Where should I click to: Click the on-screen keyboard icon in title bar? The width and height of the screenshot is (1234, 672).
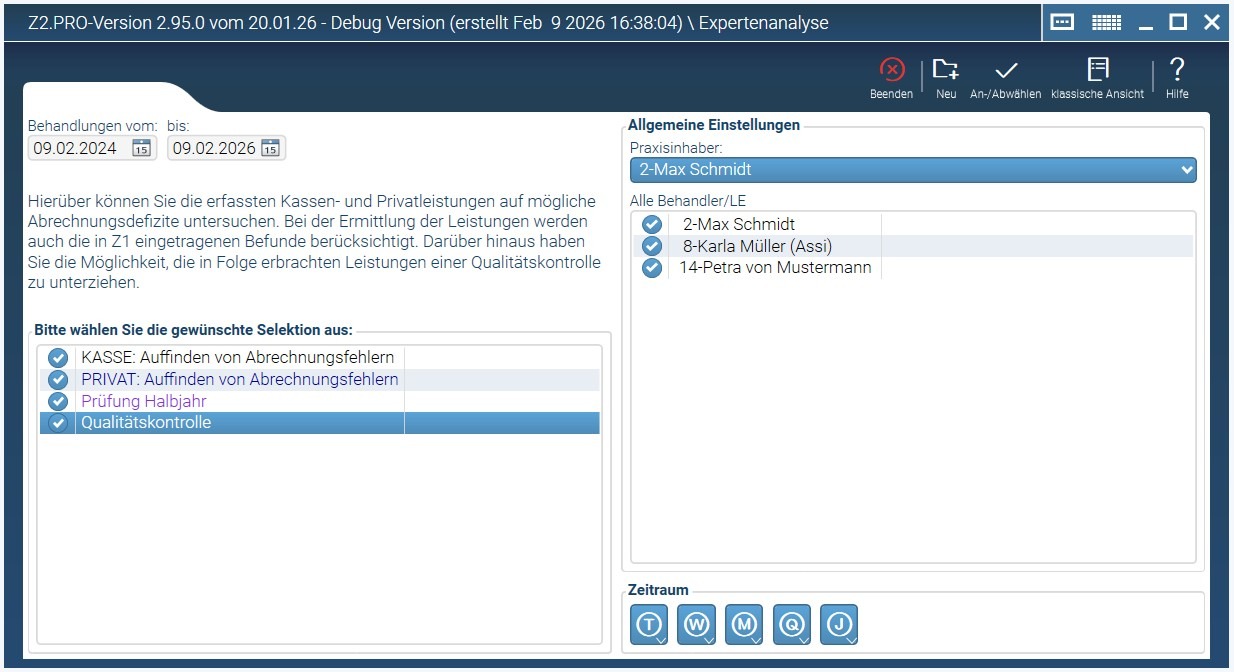1063,22
